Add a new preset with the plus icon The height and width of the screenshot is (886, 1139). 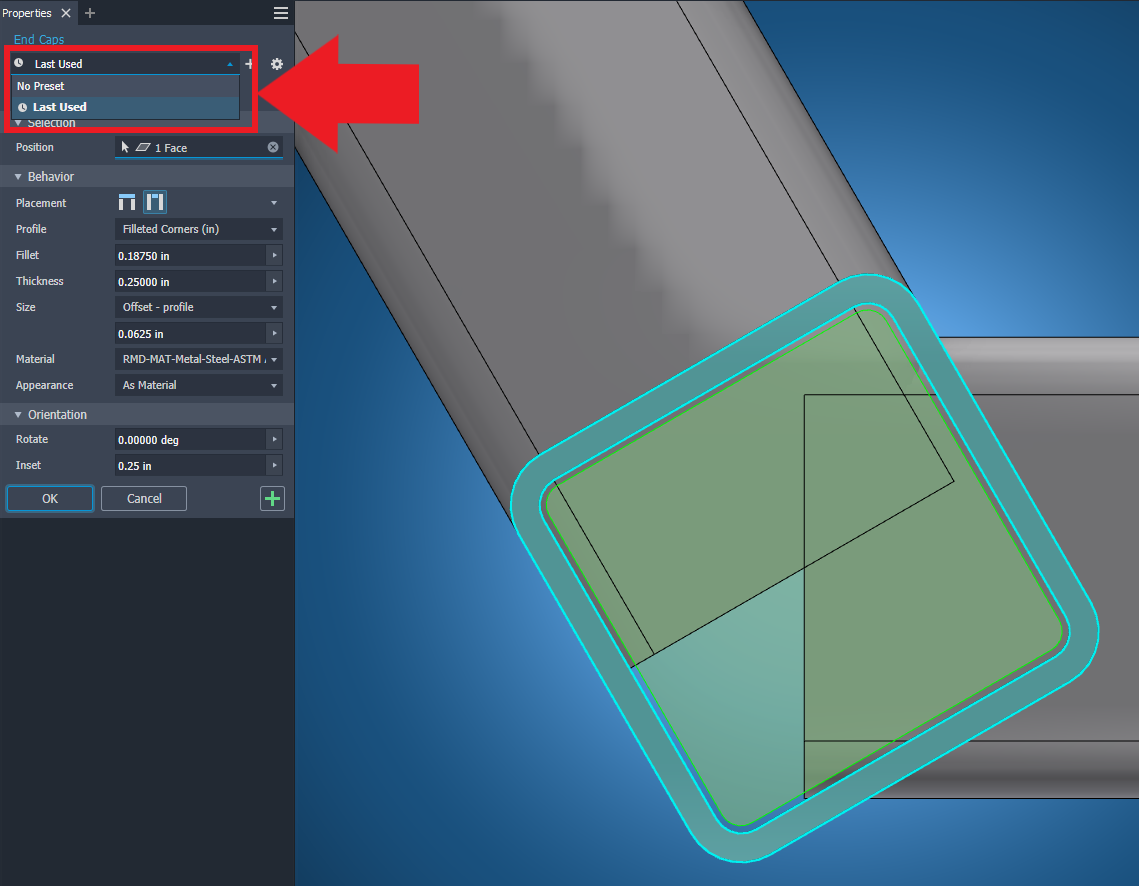[x=248, y=64]
